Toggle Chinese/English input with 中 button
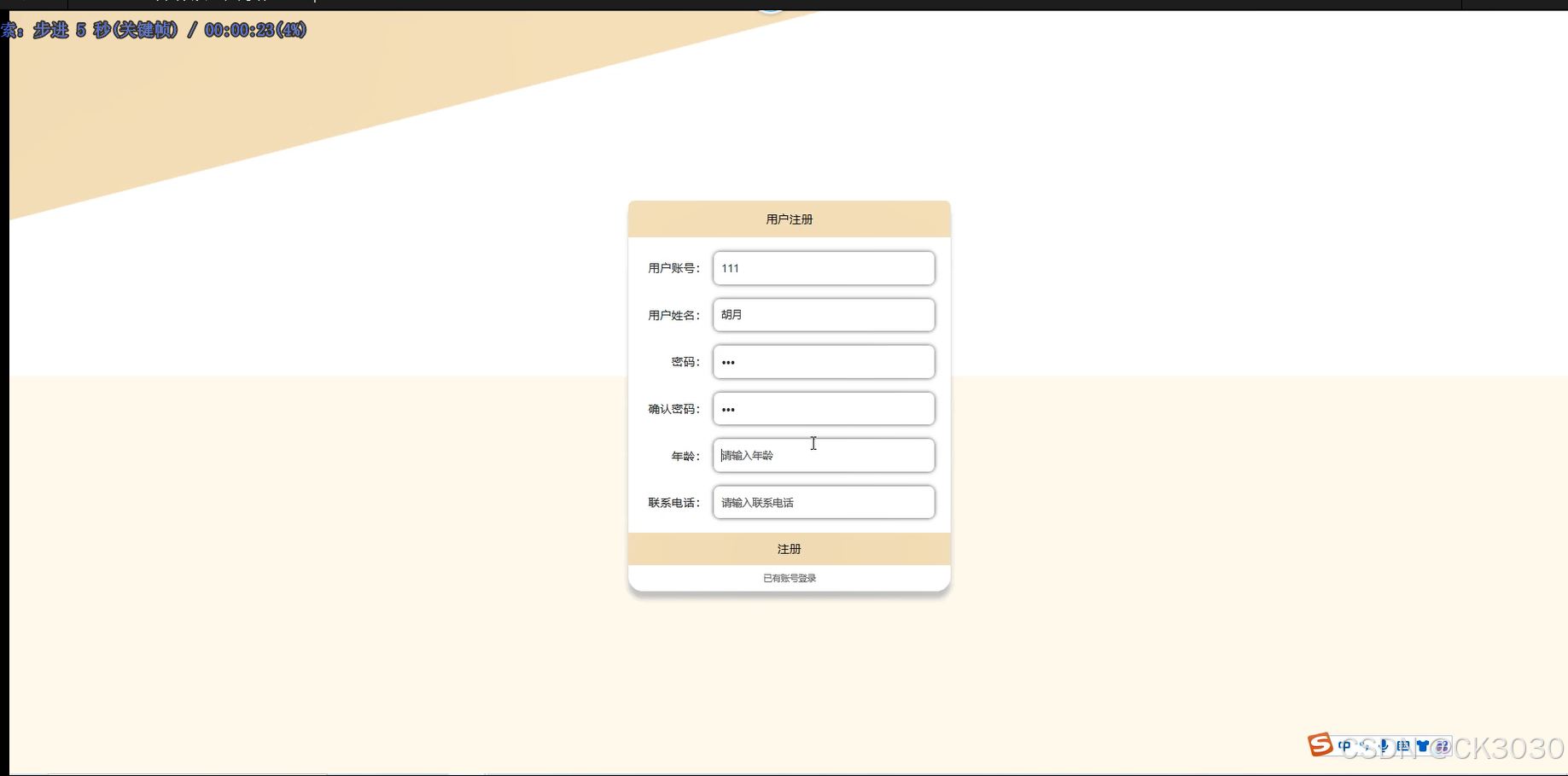The height and width of the screenshot is (776, 1568). point(1344,744)
